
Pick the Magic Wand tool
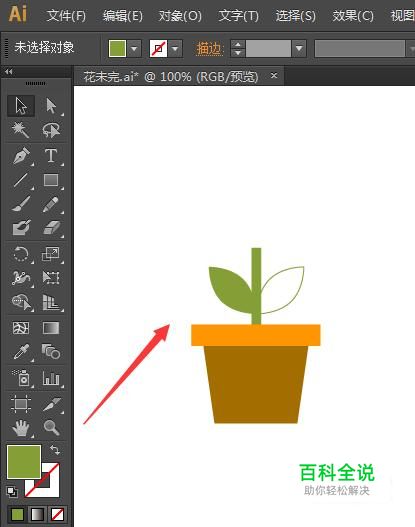tap(21, 130)
